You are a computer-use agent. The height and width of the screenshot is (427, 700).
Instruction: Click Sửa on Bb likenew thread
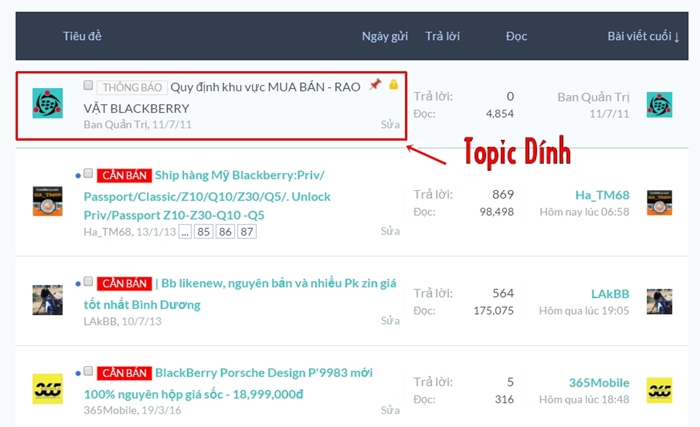coord(390,321)
